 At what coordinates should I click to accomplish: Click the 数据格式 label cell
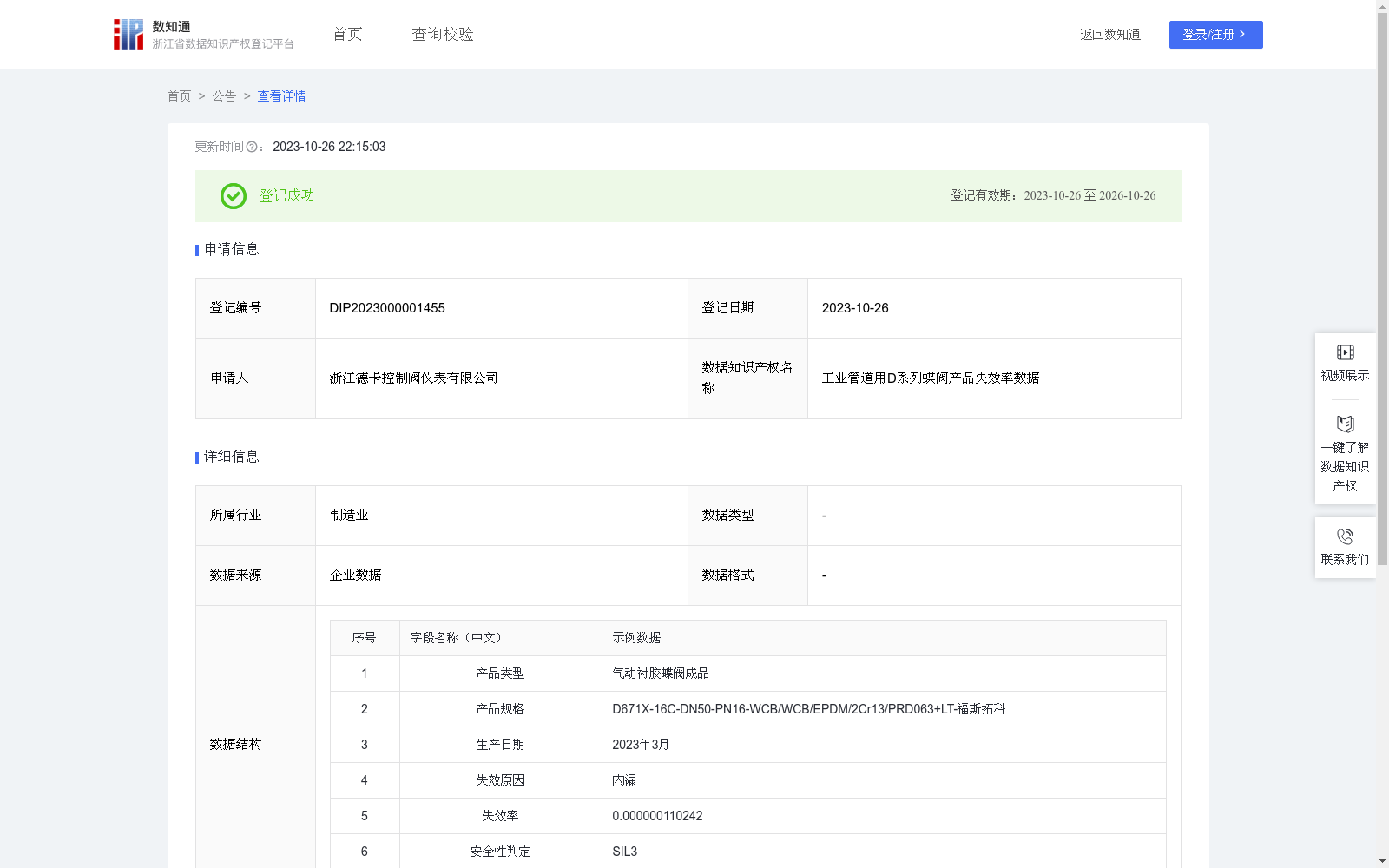click(x=747, y=575)
